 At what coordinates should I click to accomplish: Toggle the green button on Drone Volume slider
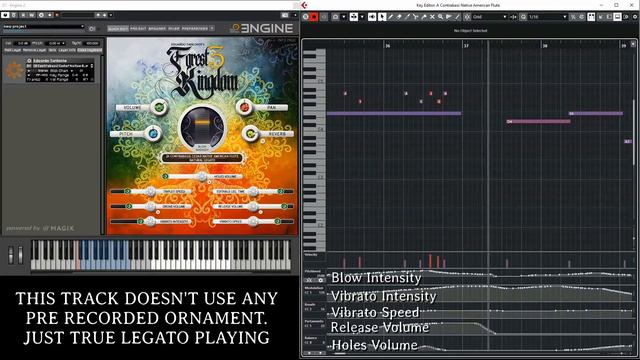pos(129,206)
